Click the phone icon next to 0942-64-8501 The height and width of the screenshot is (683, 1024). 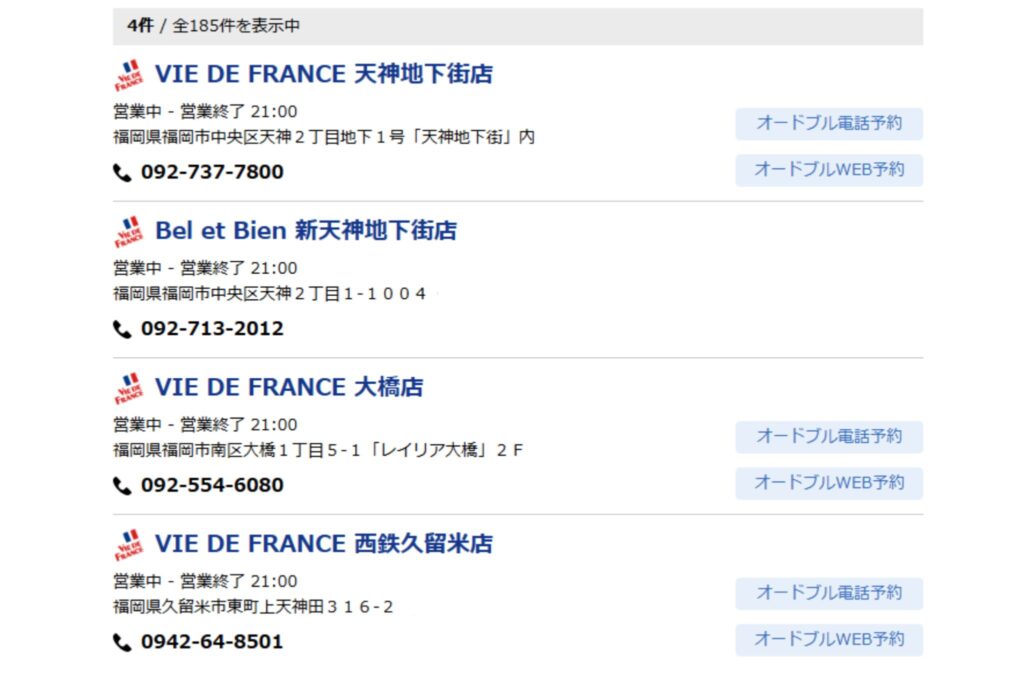coord(122,643)
